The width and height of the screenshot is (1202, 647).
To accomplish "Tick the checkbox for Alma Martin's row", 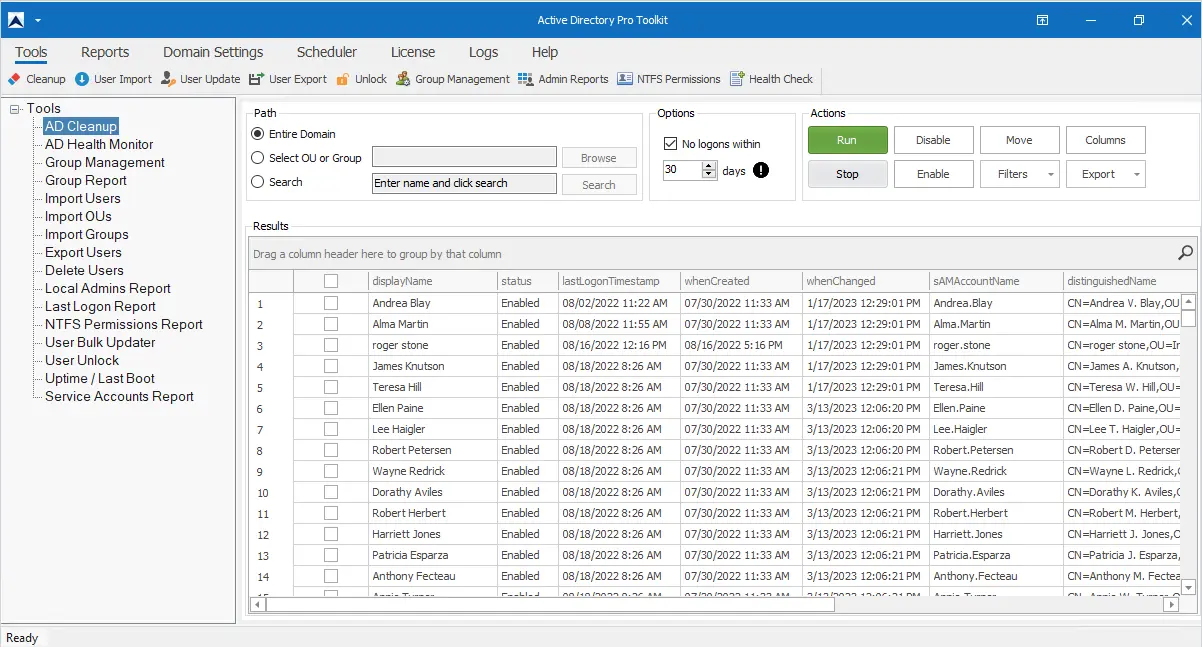I will [331, 324].
